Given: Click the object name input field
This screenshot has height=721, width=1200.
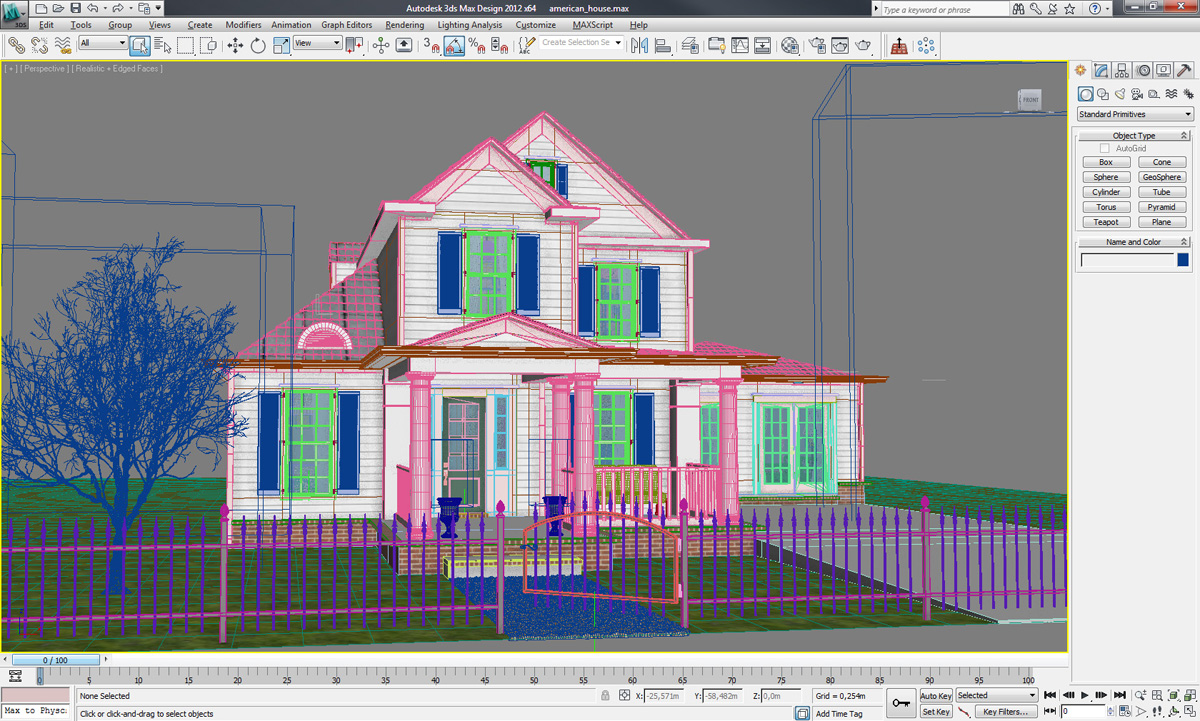Looking at the screenshot, I should 1127,260.
